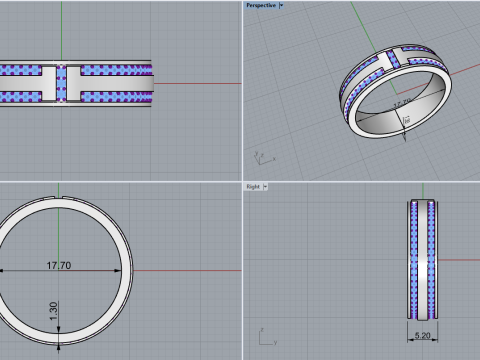Select the Perspective viewport title label
This screenshot has height=360, width=480.
point(261,5)
